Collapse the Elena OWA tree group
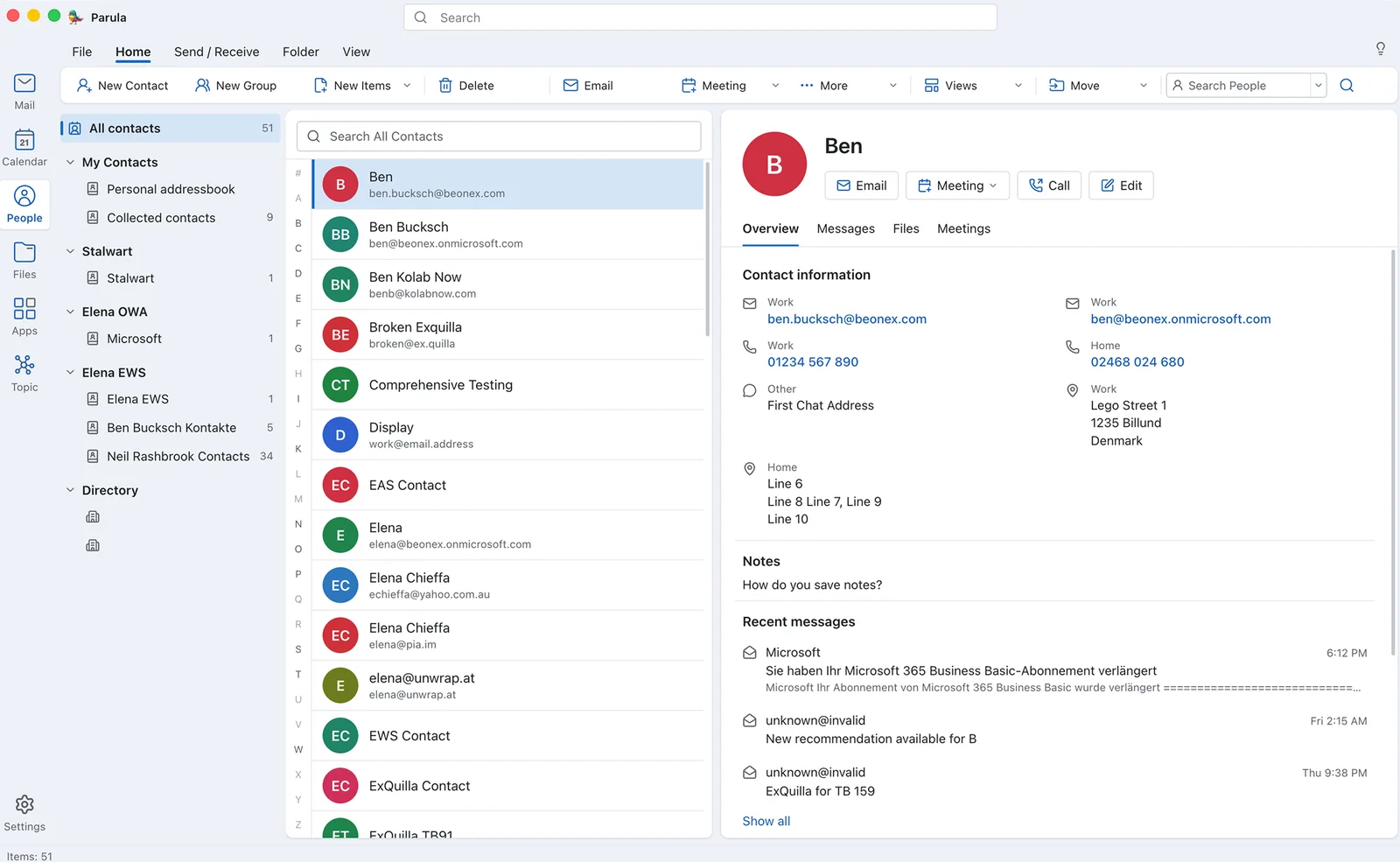This screenshot has width=1400, height=862. point(71,312)
